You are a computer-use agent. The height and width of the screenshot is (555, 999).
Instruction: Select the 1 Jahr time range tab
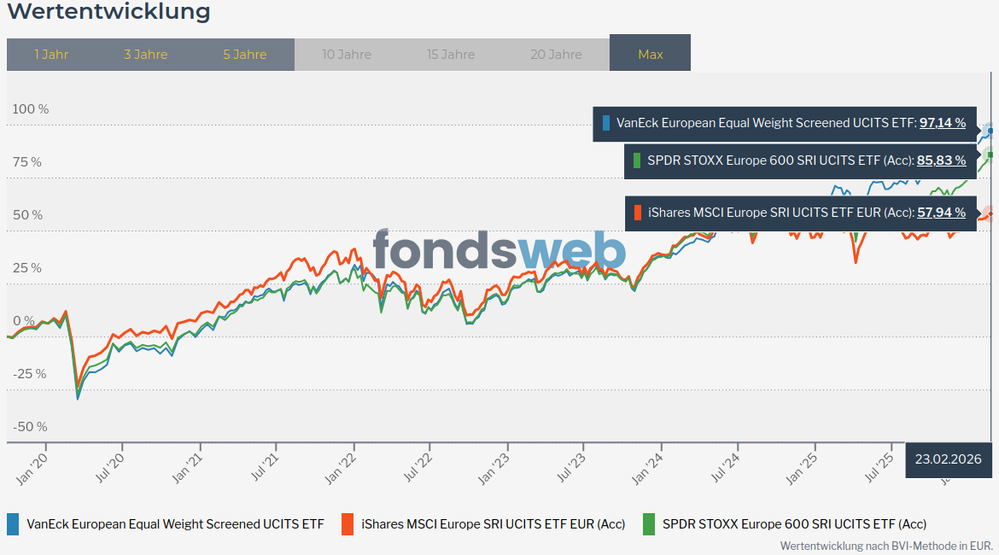tap(51, 54)
